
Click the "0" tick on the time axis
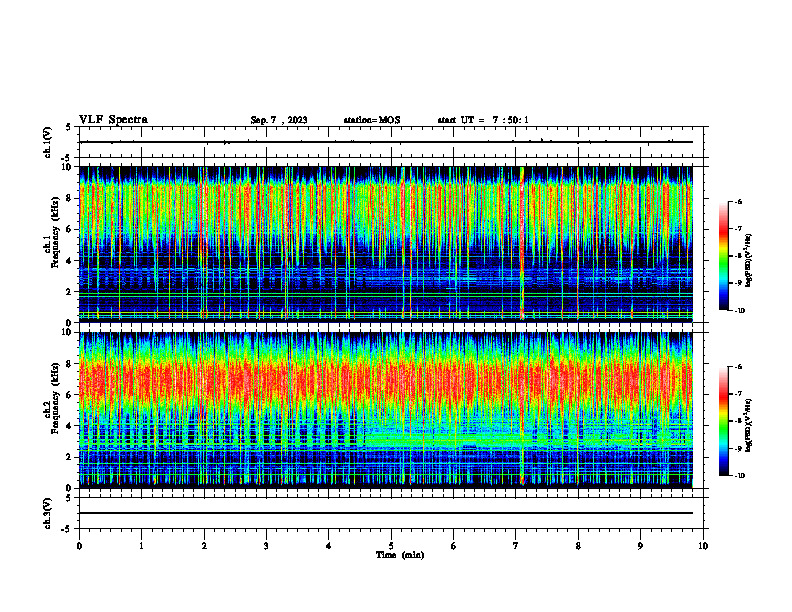79,546
